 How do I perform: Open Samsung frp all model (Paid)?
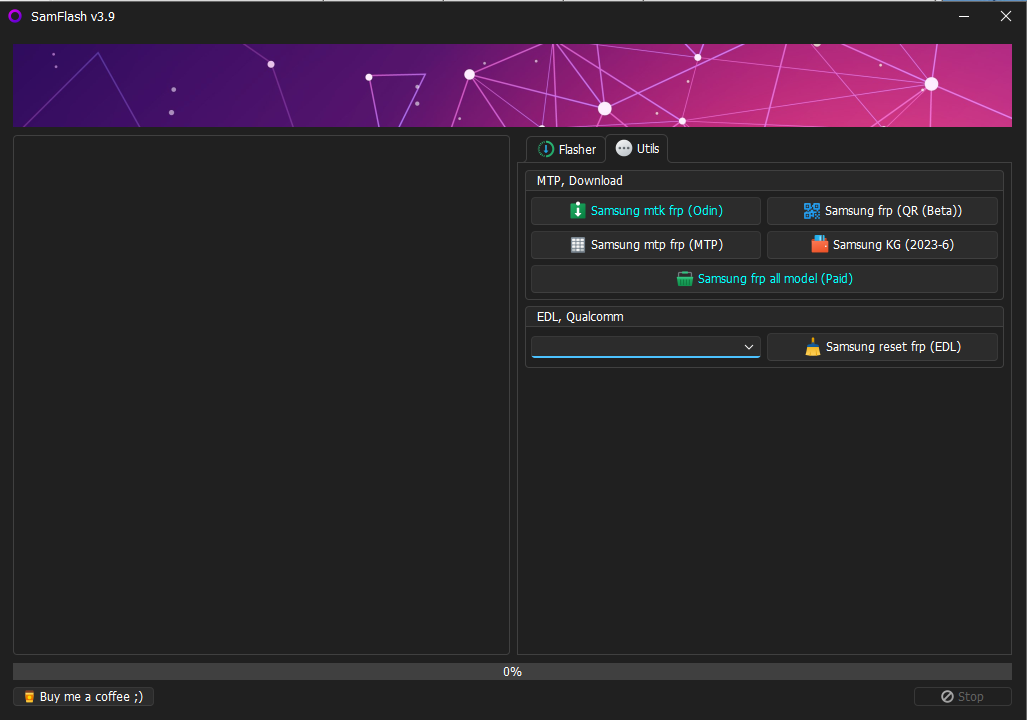click(x=764, y=279)
